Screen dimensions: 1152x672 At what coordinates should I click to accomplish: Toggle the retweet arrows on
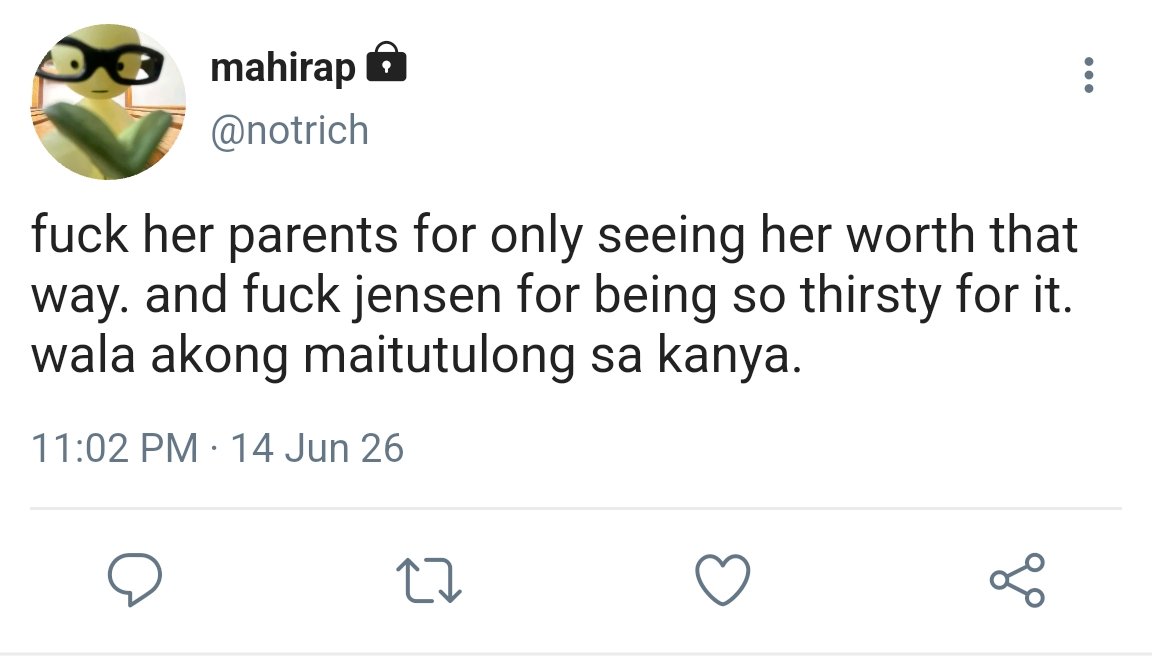point(429,580)
